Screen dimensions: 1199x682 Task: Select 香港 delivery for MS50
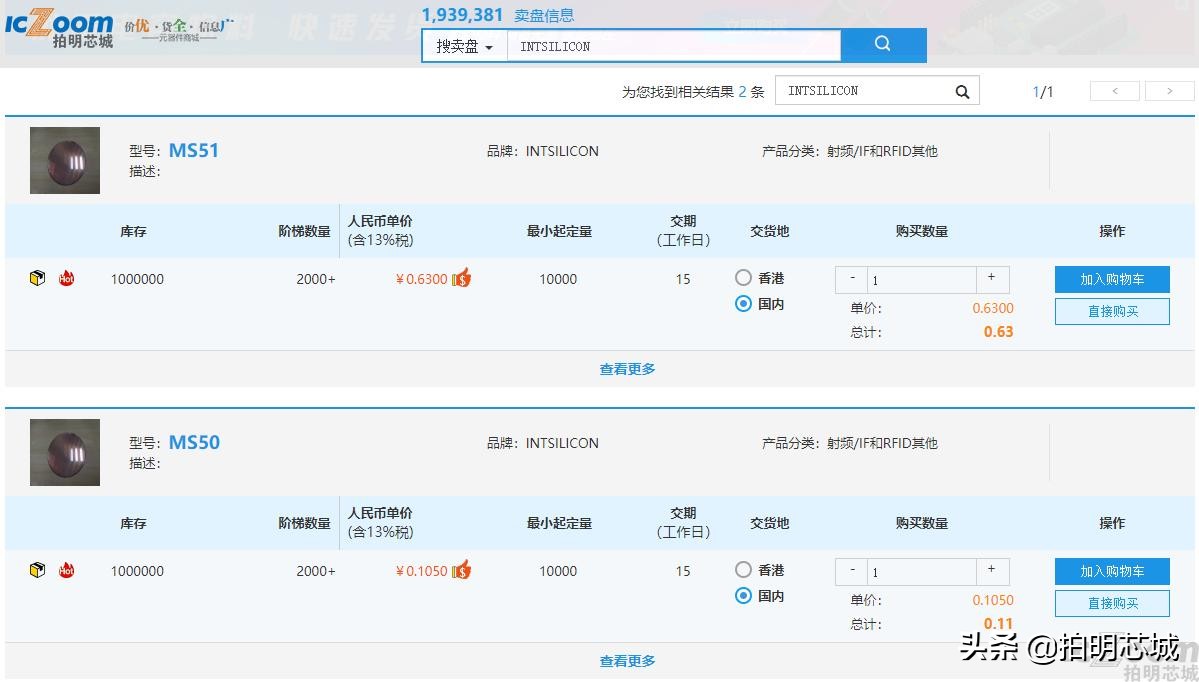point(743,570)
